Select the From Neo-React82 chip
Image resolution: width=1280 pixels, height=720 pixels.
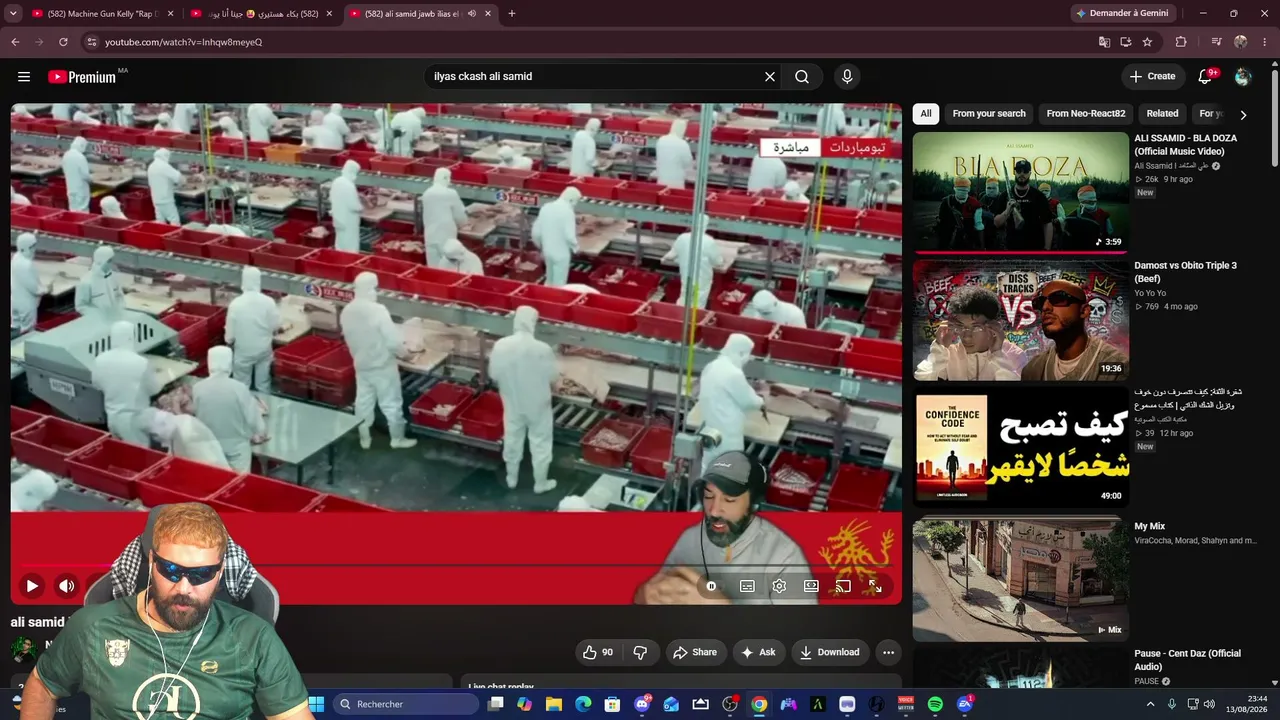1086,114
